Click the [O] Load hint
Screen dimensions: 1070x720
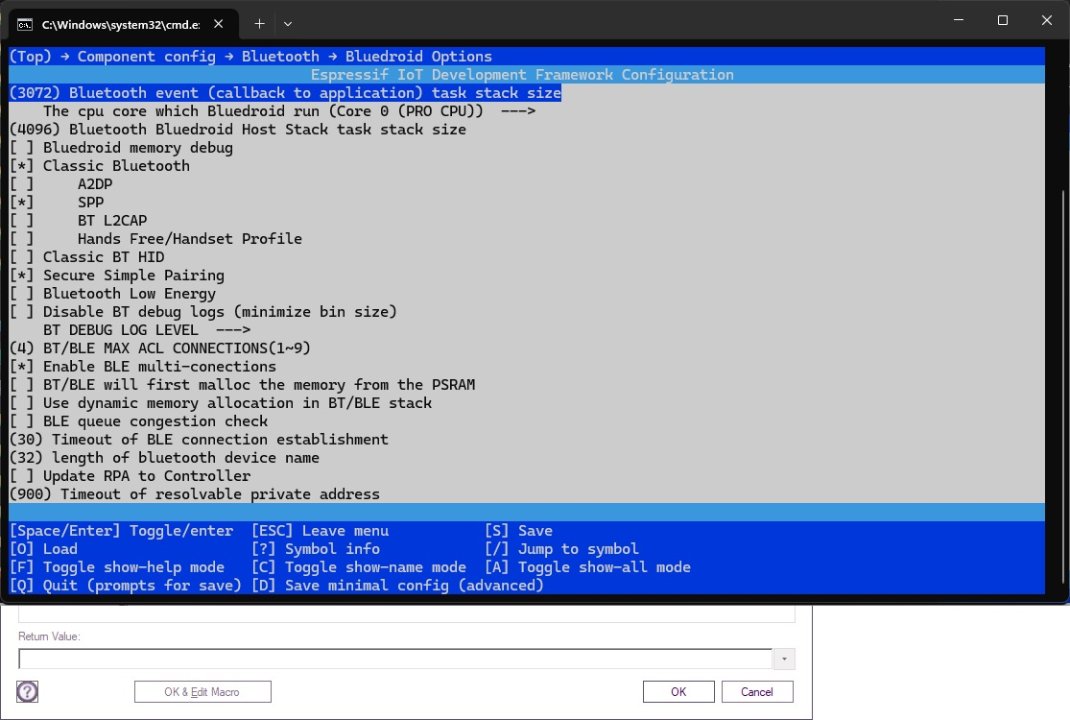click(x=44, y=549)
